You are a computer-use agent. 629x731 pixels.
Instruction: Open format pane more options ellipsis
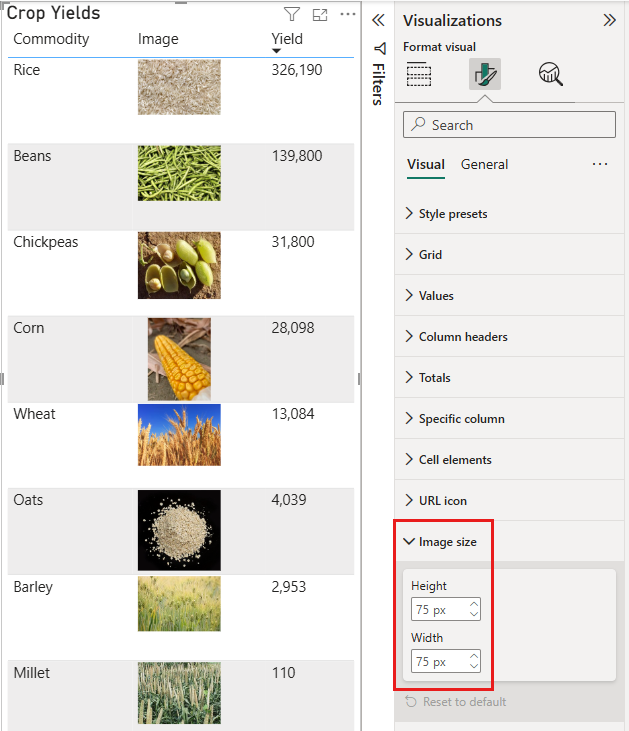pos(600,164)
